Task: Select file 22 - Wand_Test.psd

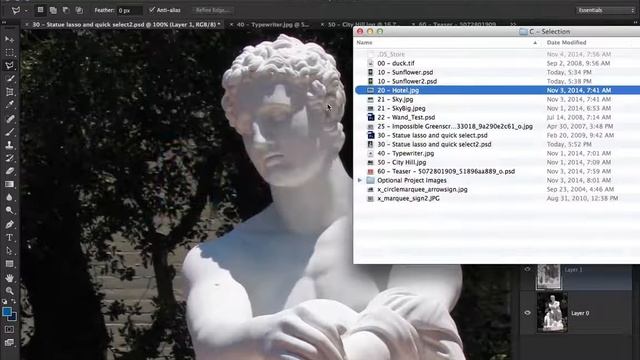Action: [406, 117]
